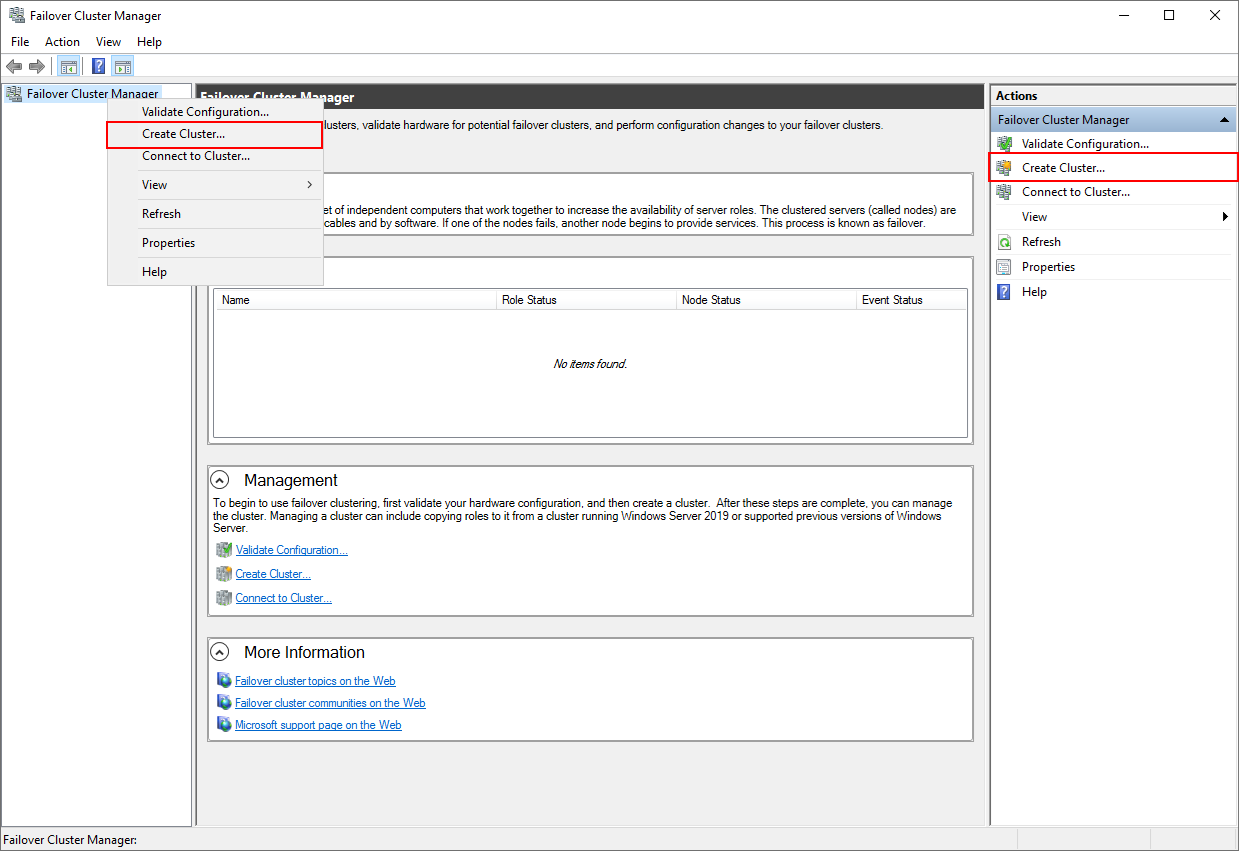This screenshot has width=1239, height=851.
Task: Go back using the toolbar Back arrow
Action: [14, 67]
